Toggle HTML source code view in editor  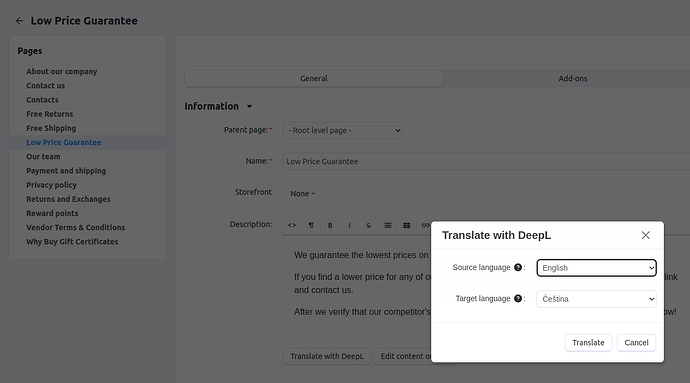pyautogui.click(x=292, y=225)
